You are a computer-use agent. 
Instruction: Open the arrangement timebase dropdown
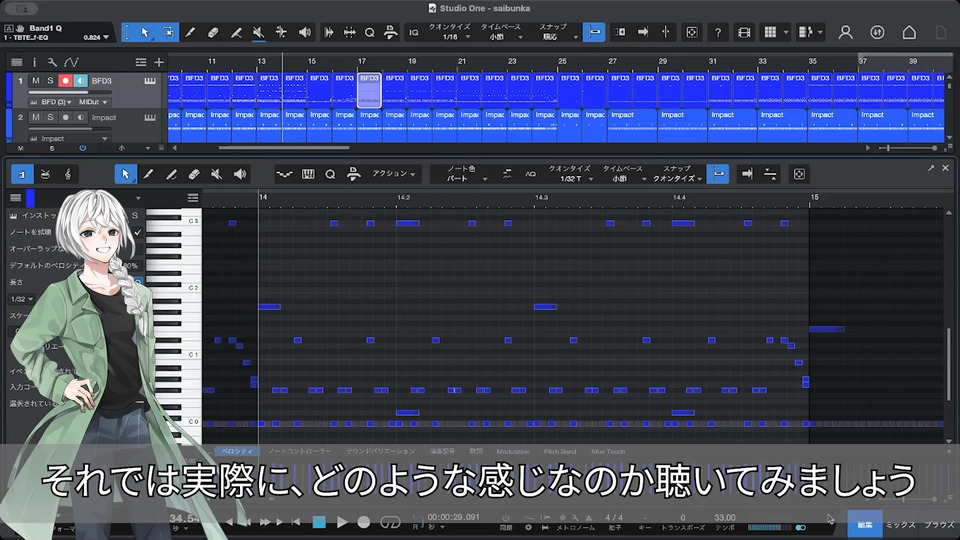coord(504,37)
